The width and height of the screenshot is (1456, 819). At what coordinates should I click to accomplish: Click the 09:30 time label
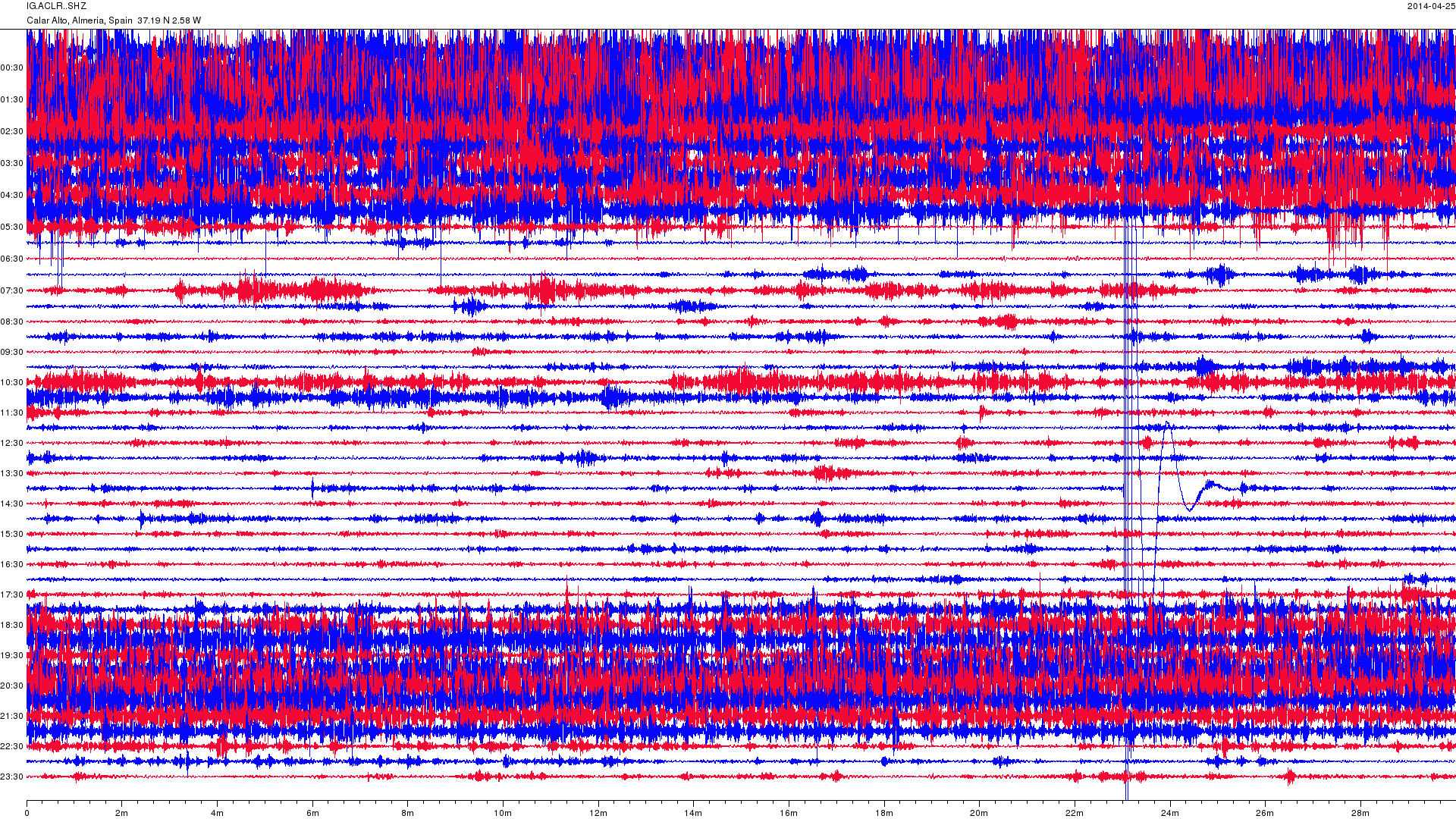(11, 353)
